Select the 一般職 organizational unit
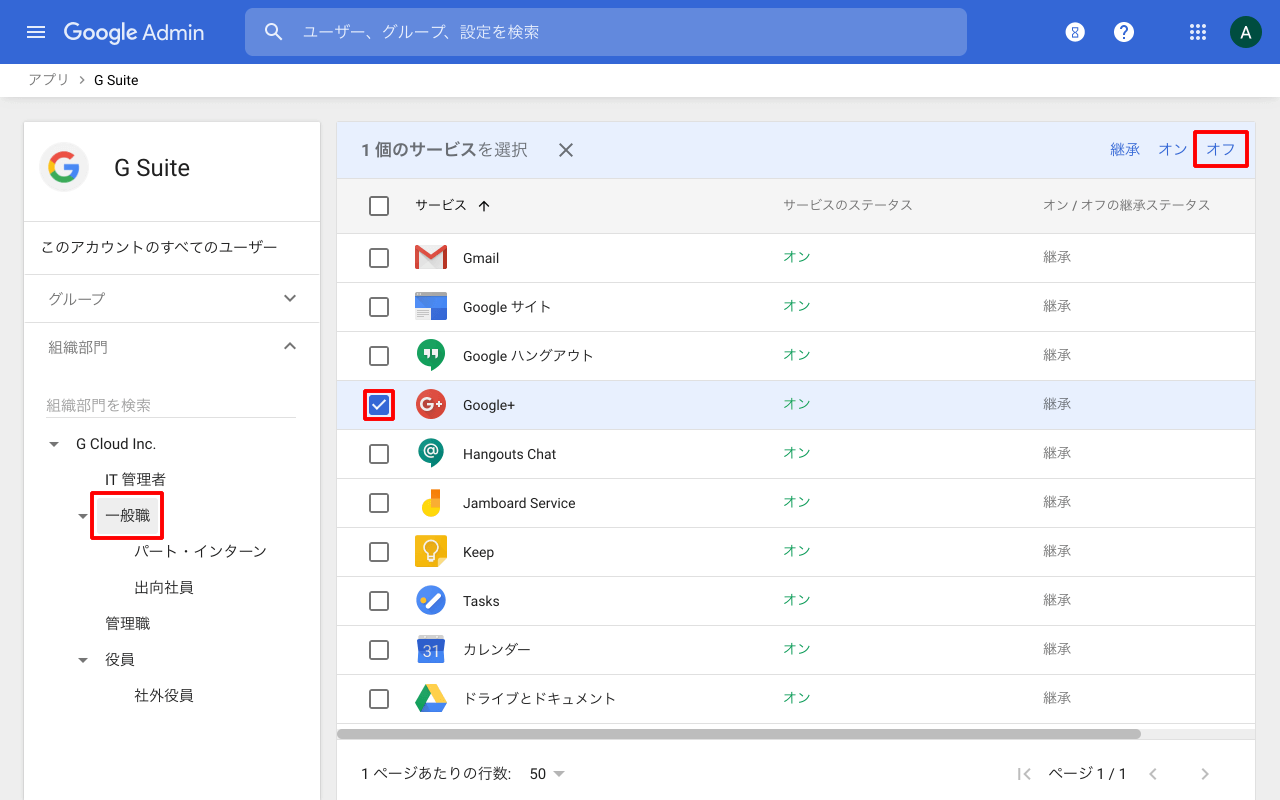This screenshot has height=800, width=1280. tap(127, 516)
